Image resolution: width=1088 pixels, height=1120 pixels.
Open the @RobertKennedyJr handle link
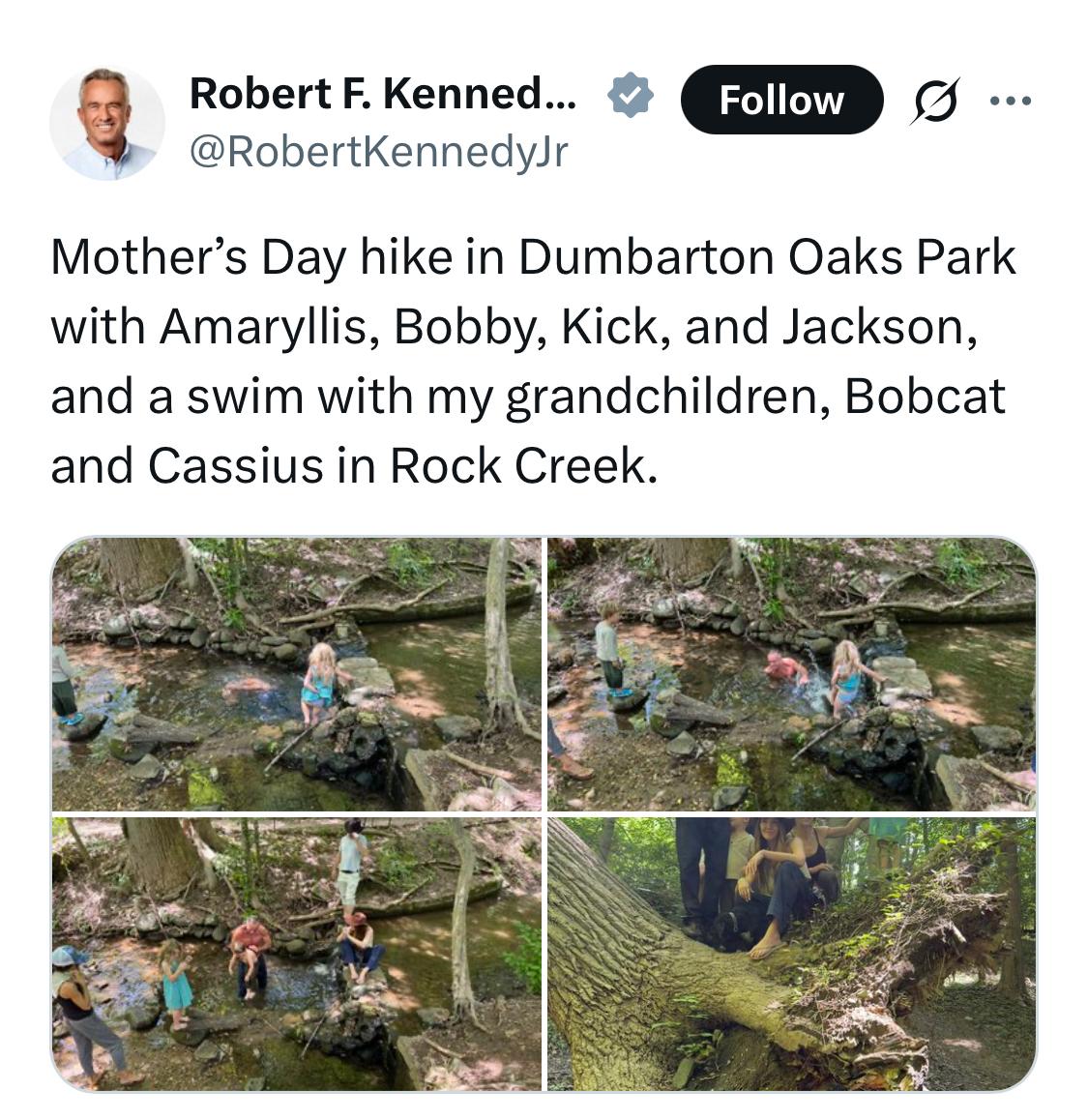[x=378, y=152]
